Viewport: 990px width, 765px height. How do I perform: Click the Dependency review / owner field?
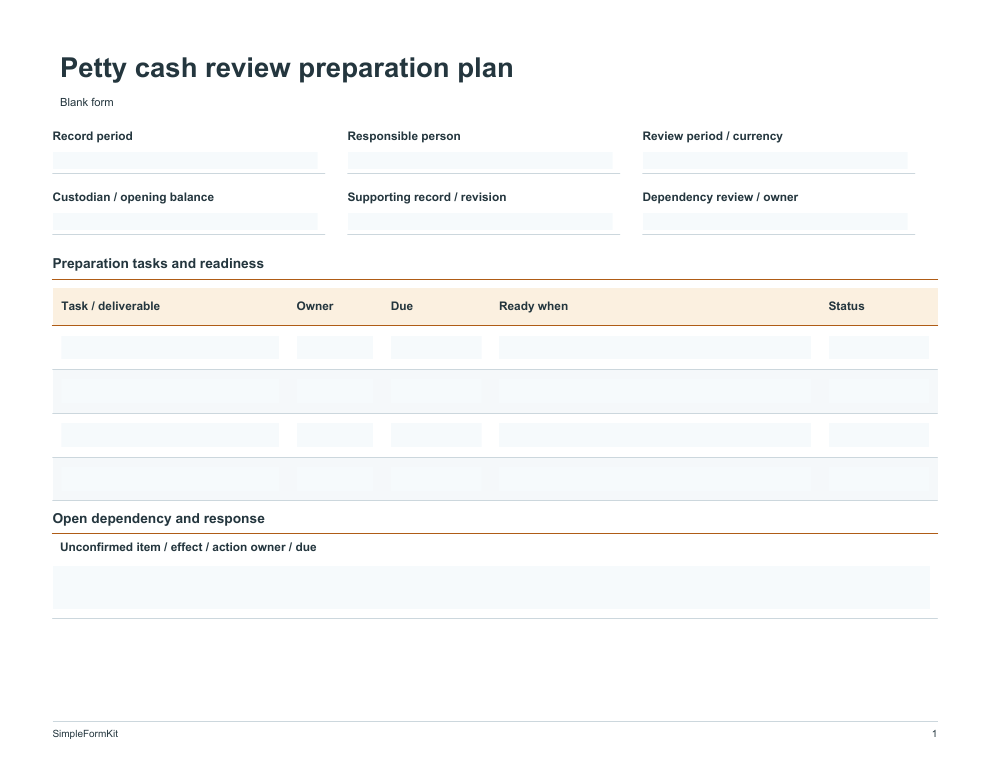pyautogui.click(x=775, y=222)
